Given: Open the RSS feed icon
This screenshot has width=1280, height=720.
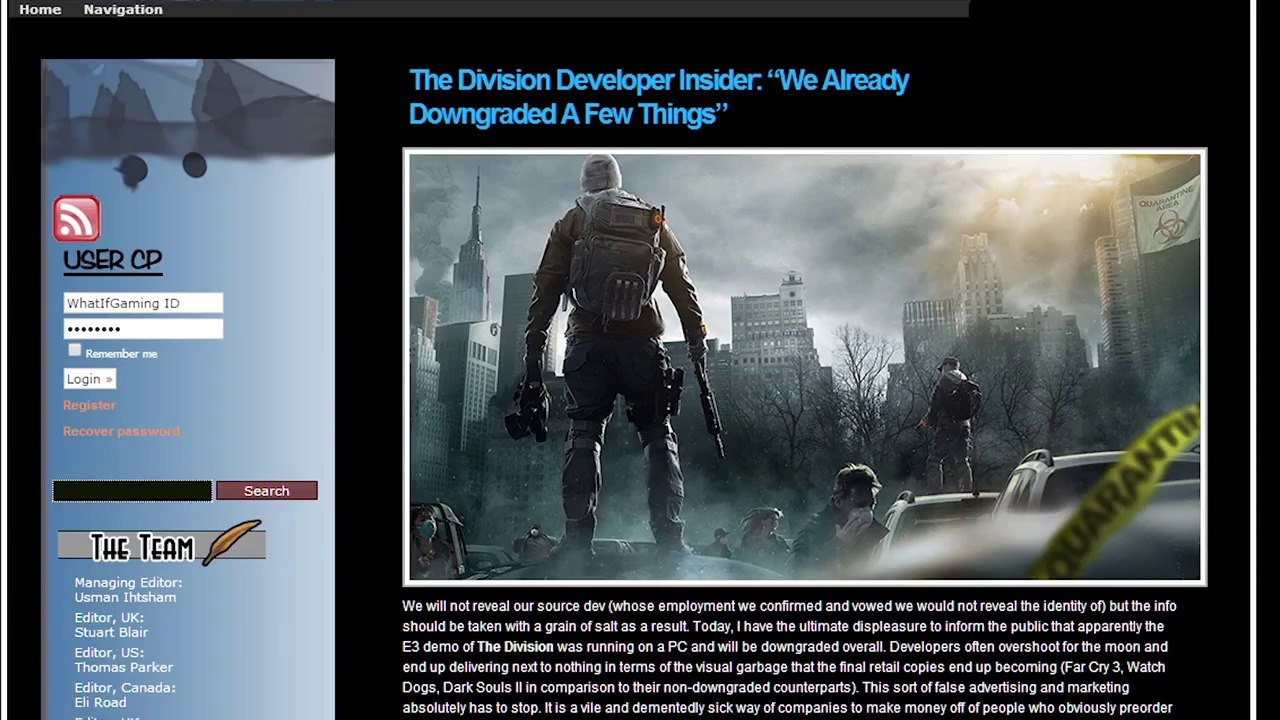Looking at the screenshot, I should tap(77, 218).
